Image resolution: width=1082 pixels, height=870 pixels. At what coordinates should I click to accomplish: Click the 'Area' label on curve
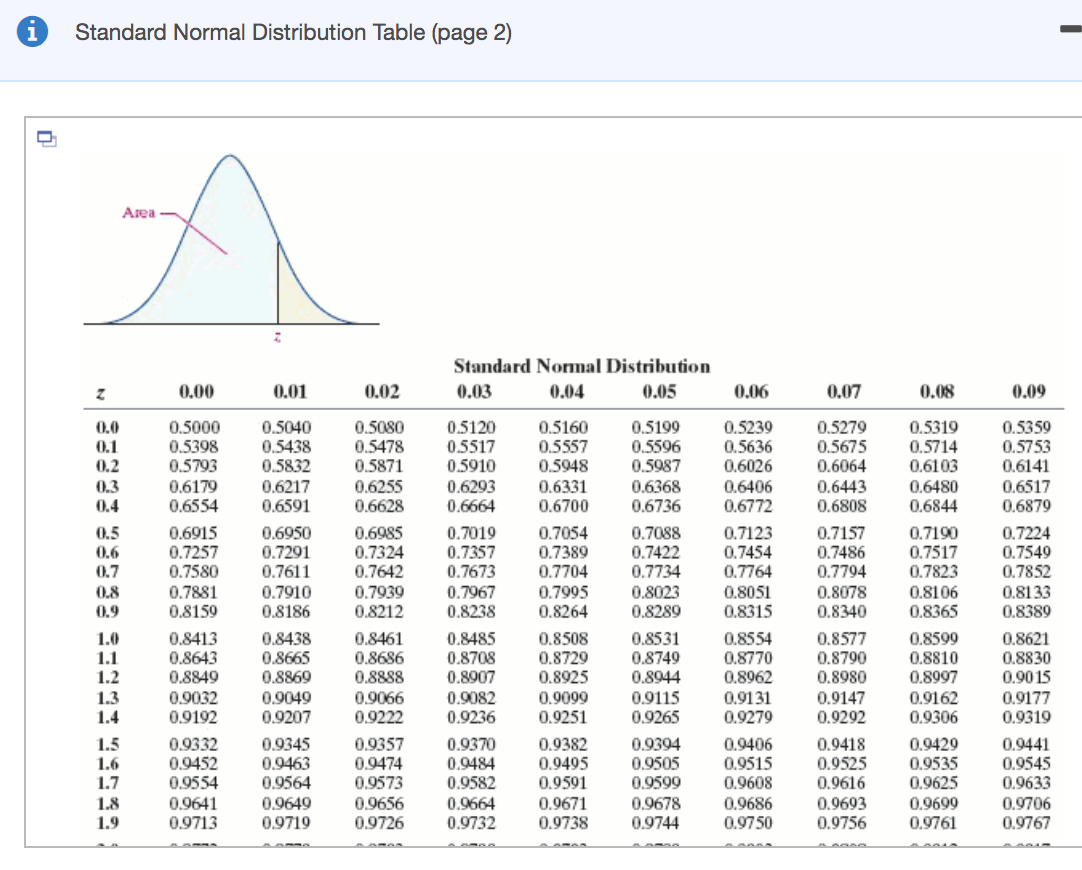[x=139, y=212]
